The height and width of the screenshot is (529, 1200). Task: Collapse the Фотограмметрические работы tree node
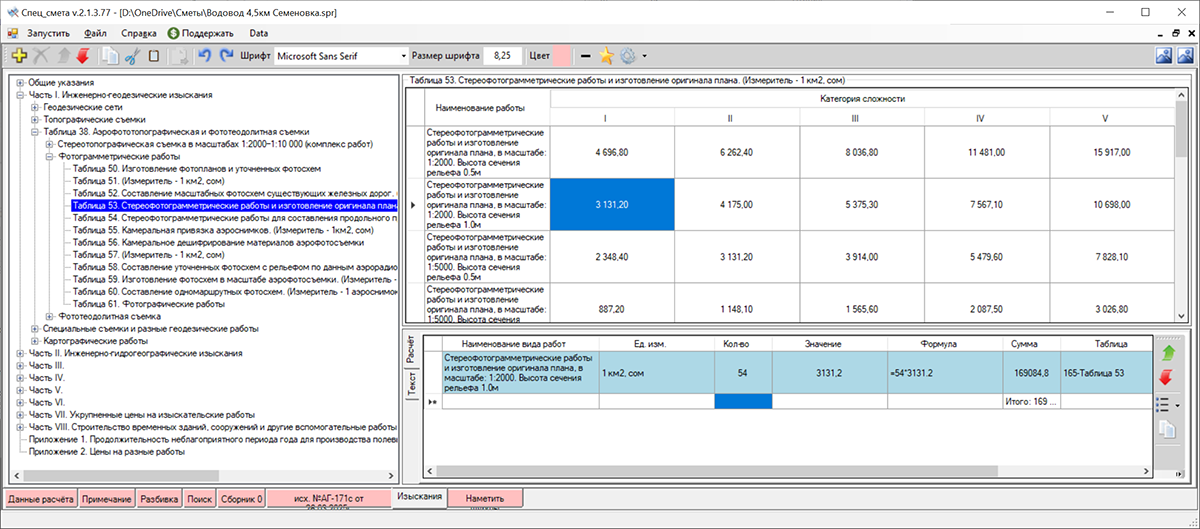[x=50, y=157]
